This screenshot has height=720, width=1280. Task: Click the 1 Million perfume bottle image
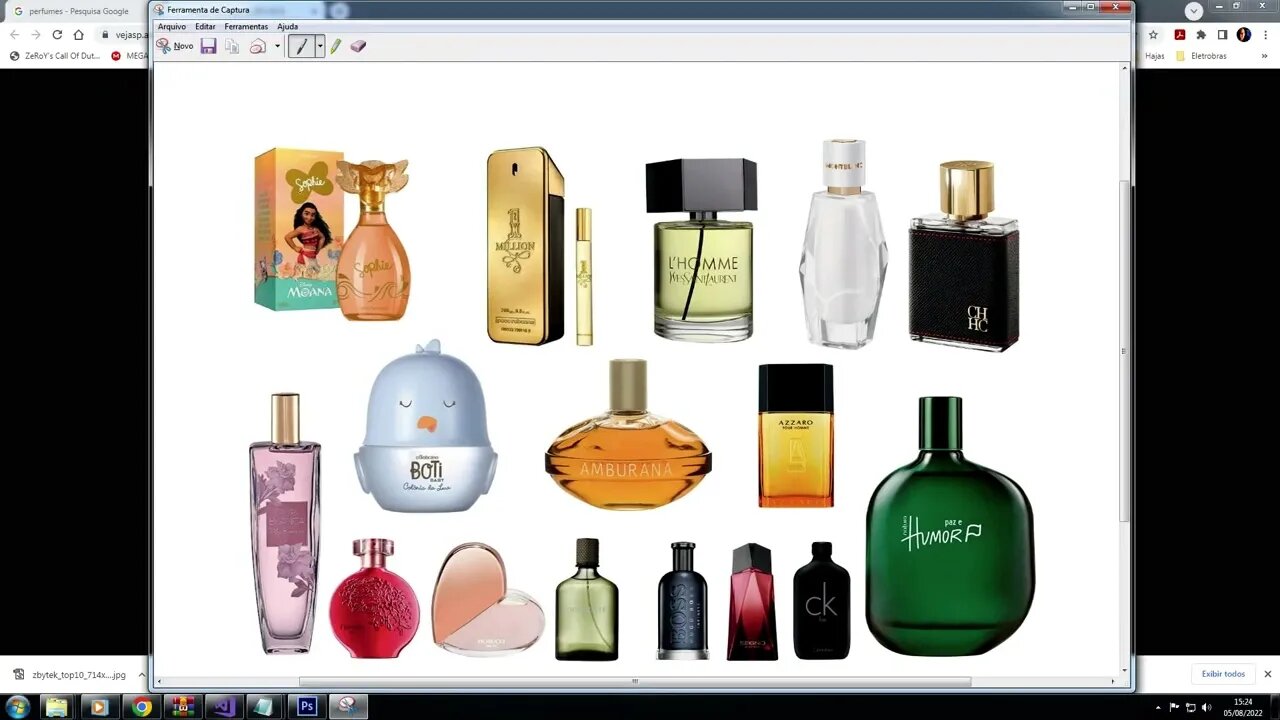(526, 246)
